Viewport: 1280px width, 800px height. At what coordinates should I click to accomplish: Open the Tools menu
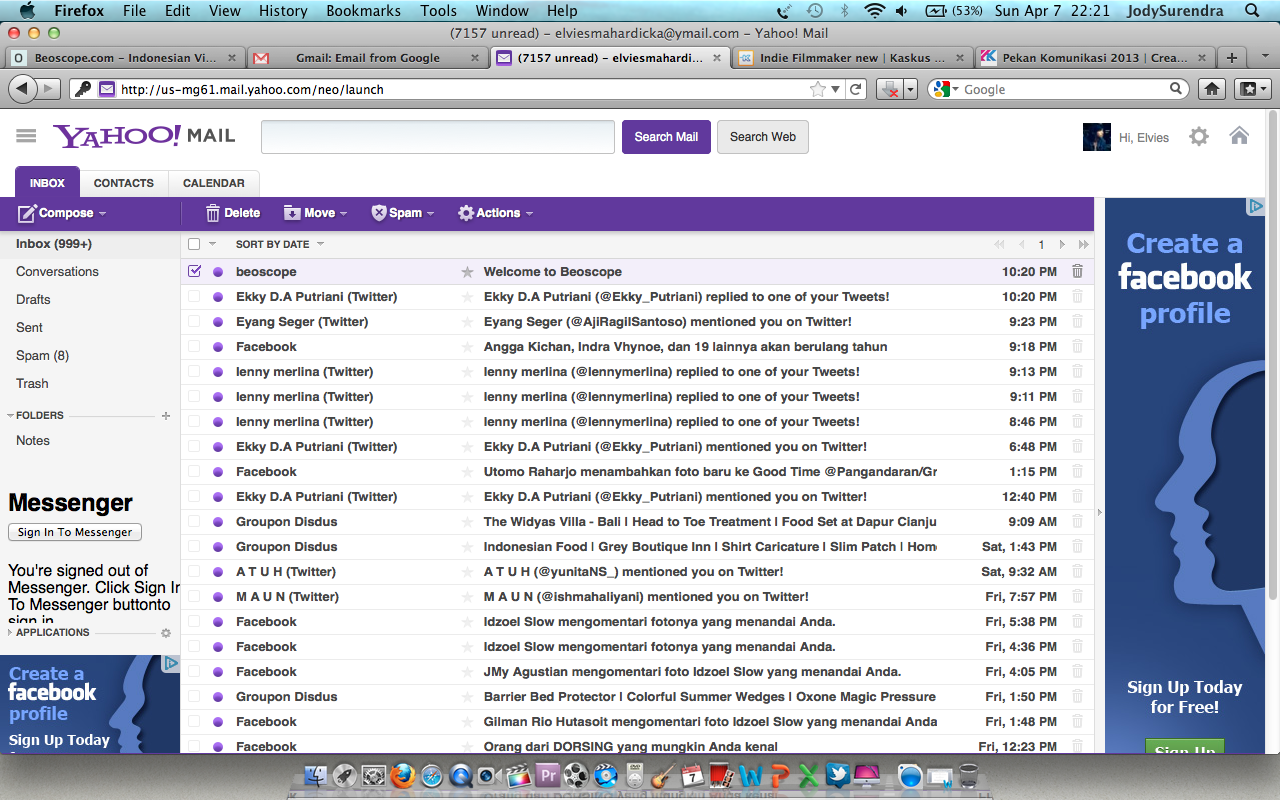(439, 11)
